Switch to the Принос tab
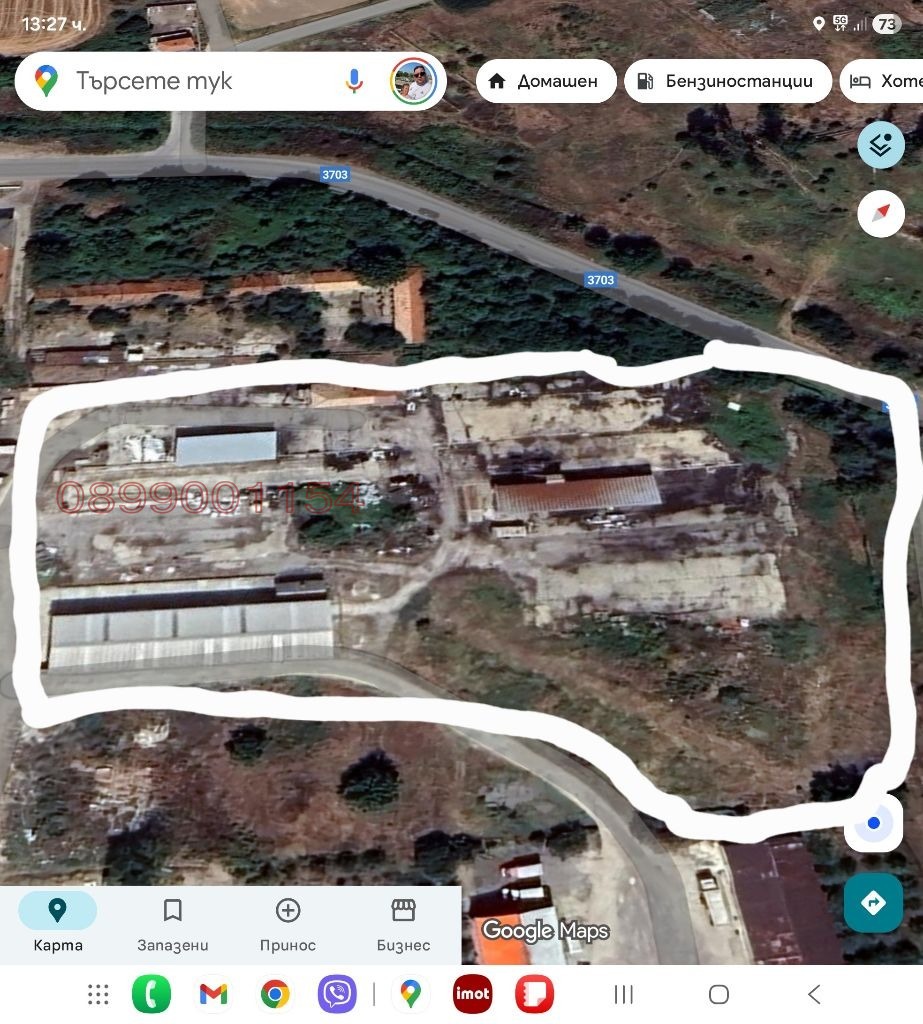 pyautogui.click(x=288, y=924)
